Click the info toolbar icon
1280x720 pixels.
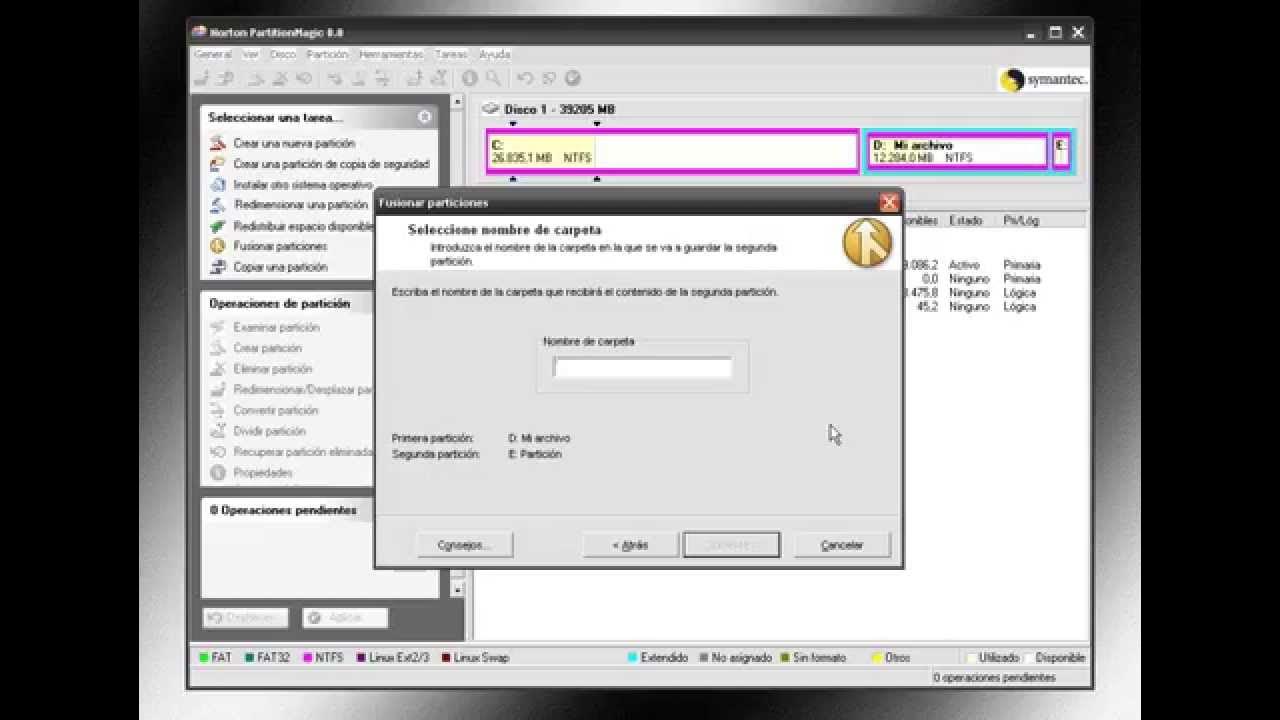[470, 78]
